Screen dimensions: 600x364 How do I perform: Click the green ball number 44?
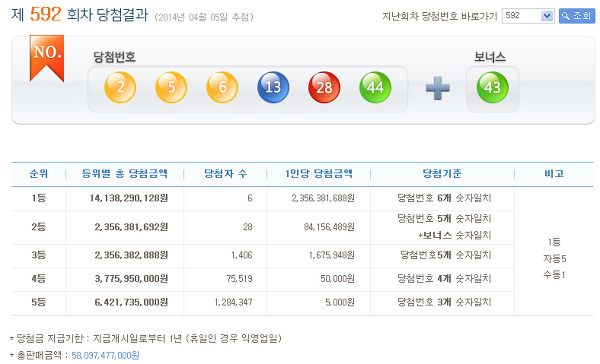point(375,87)
